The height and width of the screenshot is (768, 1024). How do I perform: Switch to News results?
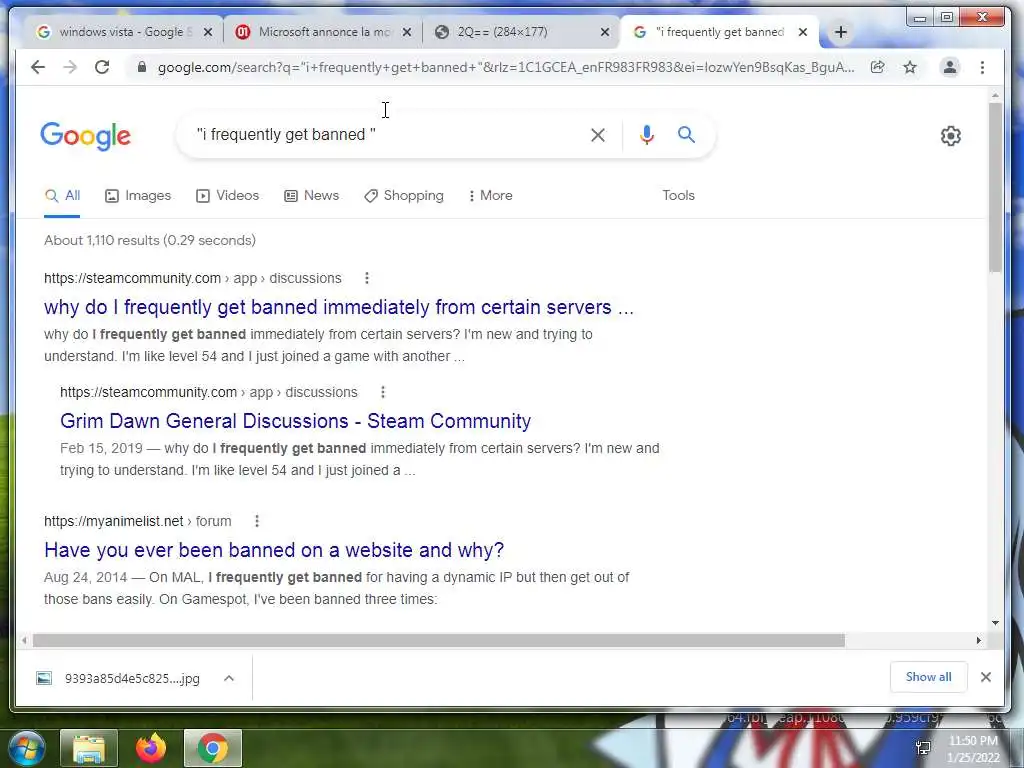click(x=312, y=196)
